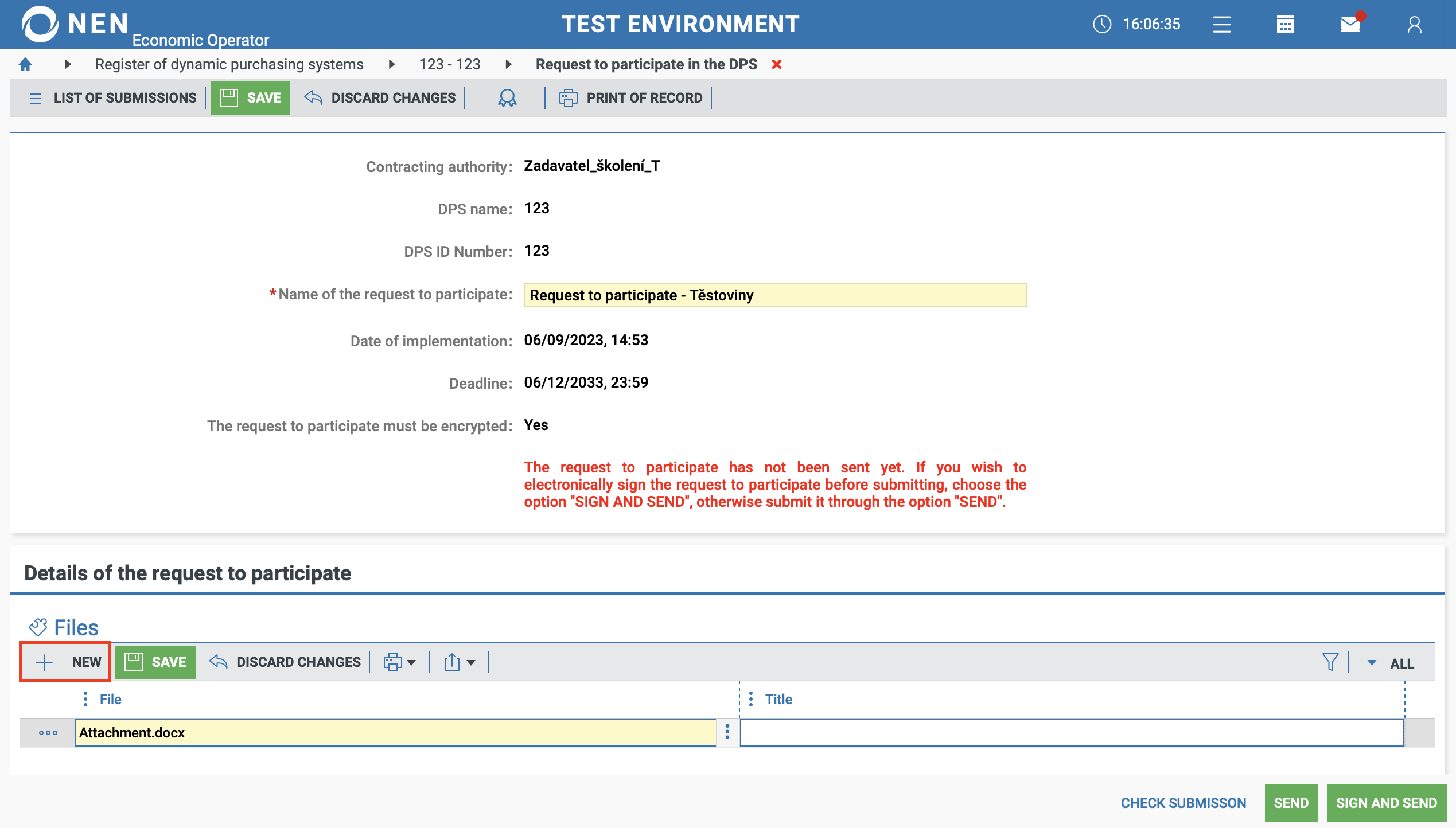Open the calendar icon in header

click(1285, 25)
